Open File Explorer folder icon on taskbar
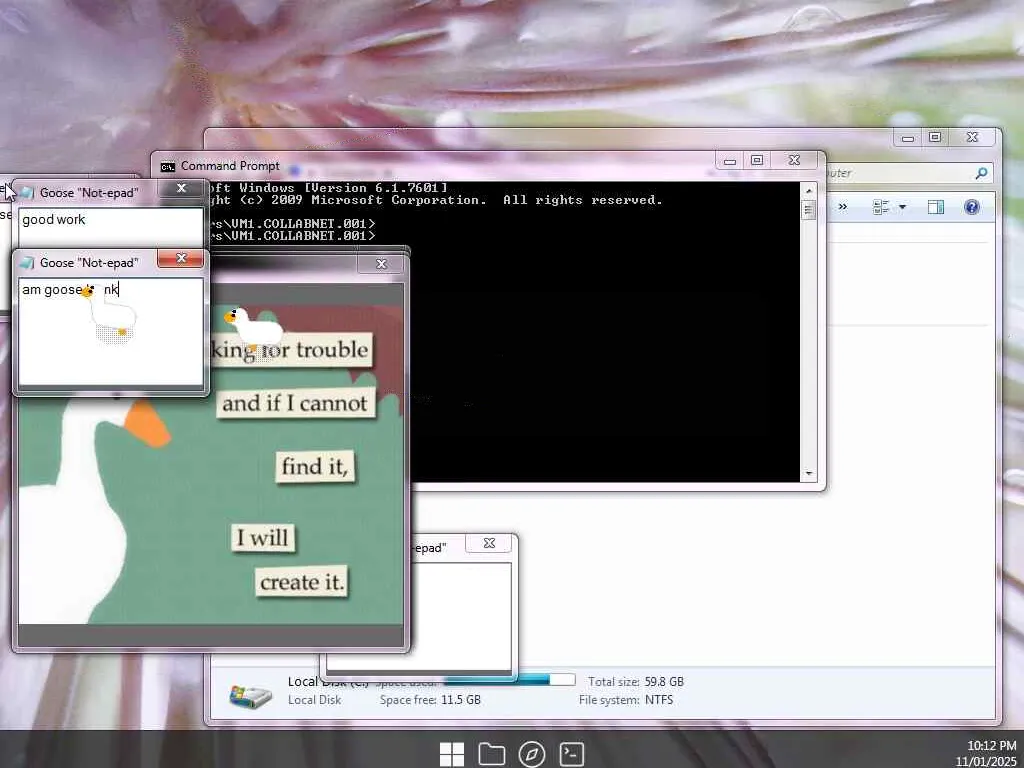Screen dimensions: 1024x768 pos(491,754)
